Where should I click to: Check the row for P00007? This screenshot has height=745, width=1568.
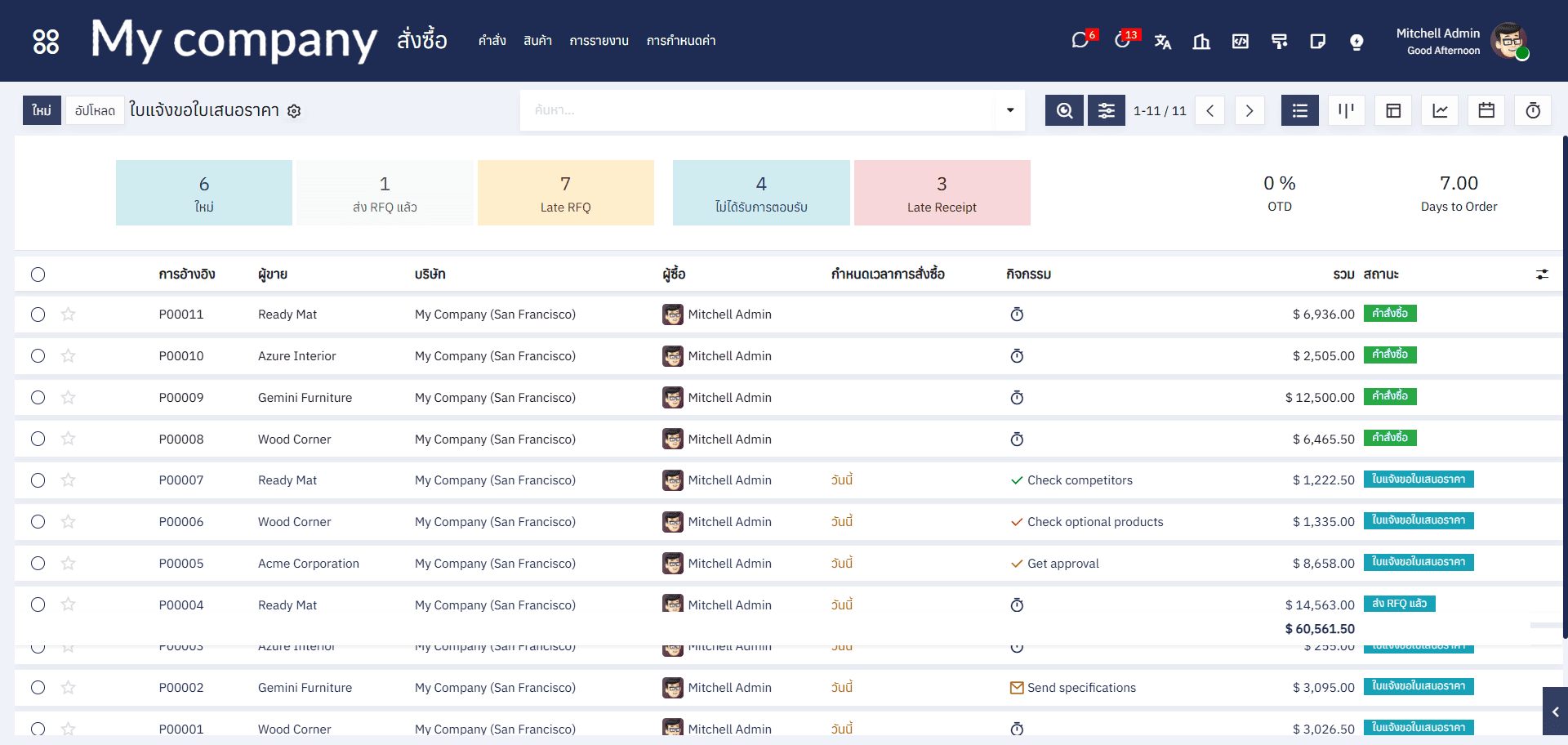tap(38, 480)
